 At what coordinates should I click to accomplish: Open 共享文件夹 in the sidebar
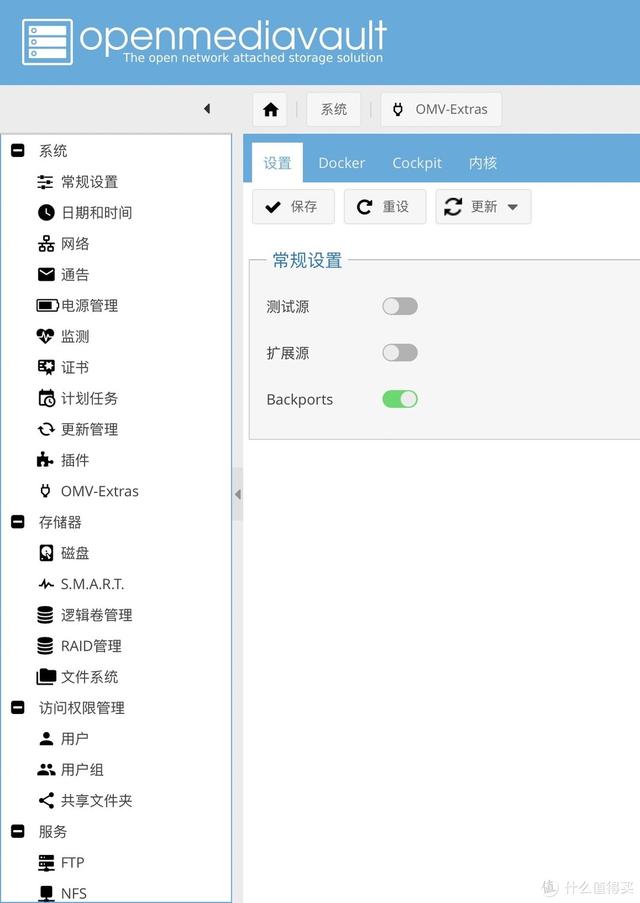point(97,800)
